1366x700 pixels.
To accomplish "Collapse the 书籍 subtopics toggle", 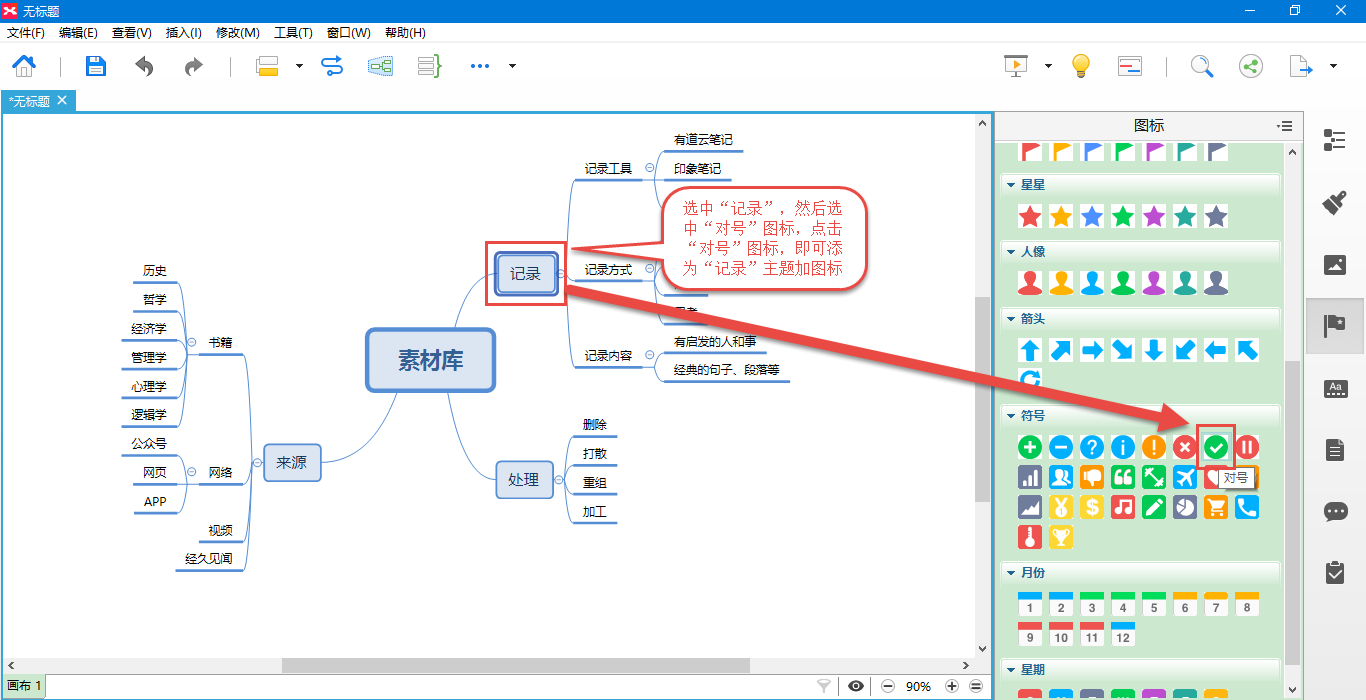I will (x=191, y=342).
